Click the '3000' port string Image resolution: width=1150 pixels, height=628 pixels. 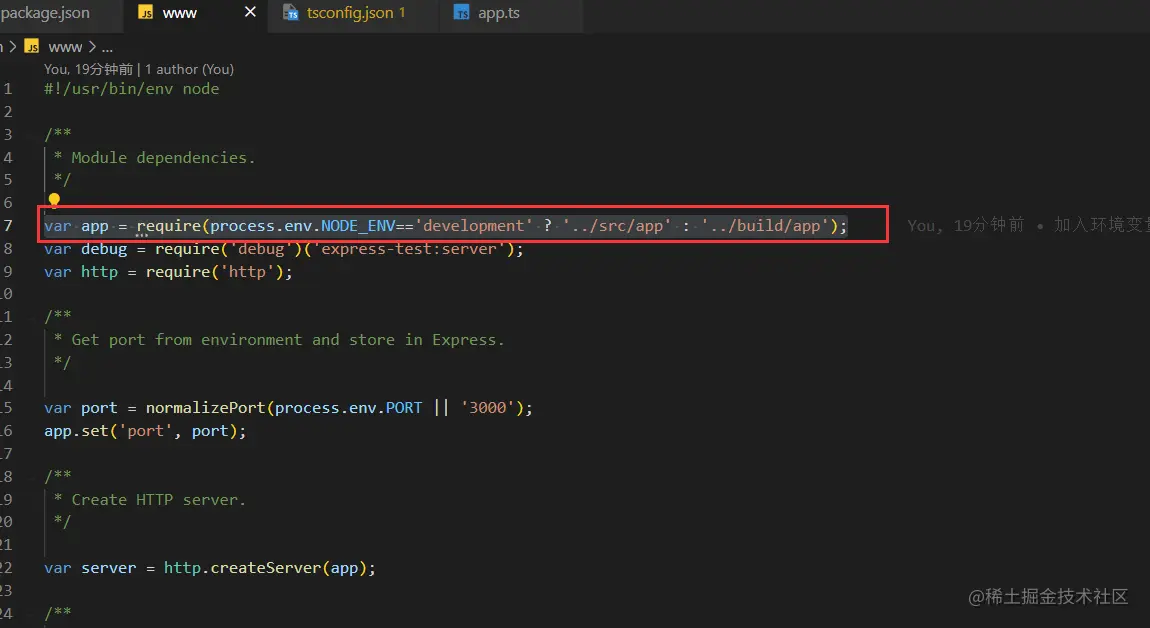[x=488, y=408]
